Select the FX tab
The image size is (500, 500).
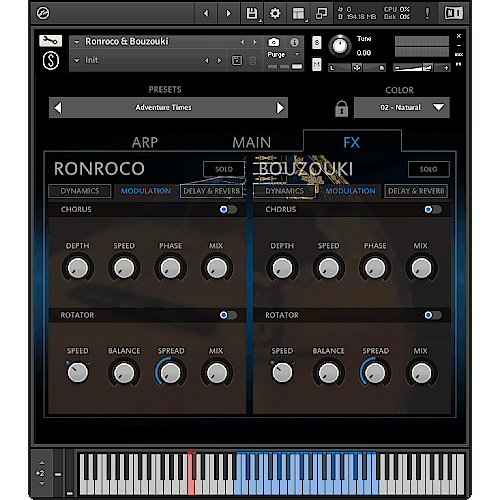pyautogui.click(x=352, y=143)
